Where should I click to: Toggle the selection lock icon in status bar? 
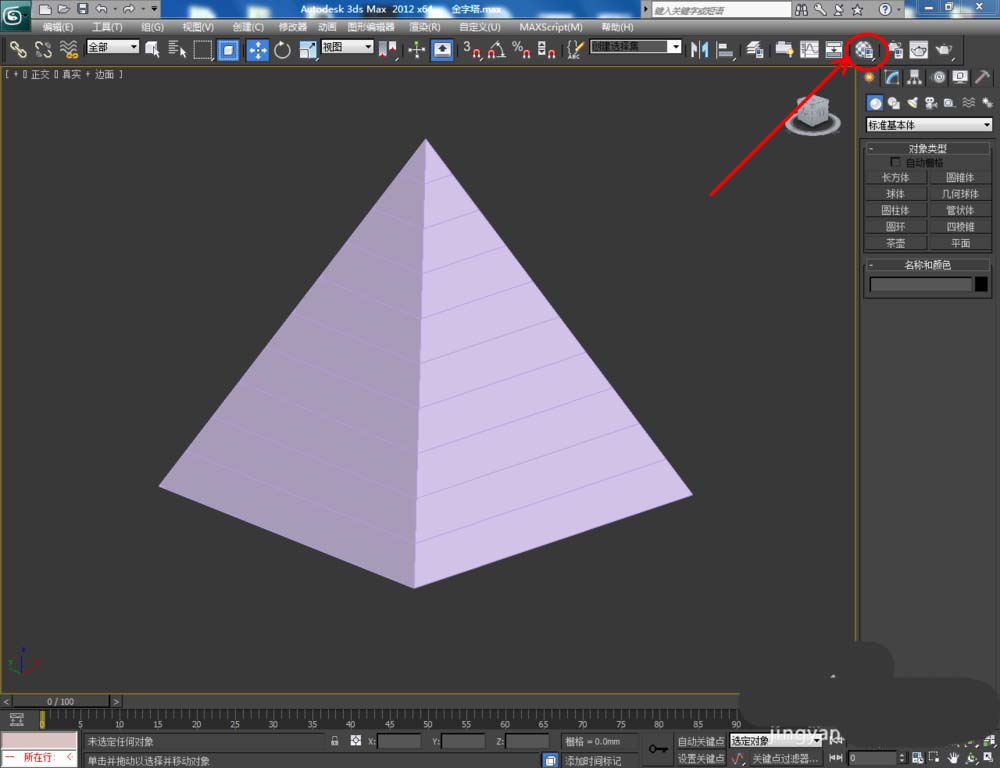coord(335,741)
